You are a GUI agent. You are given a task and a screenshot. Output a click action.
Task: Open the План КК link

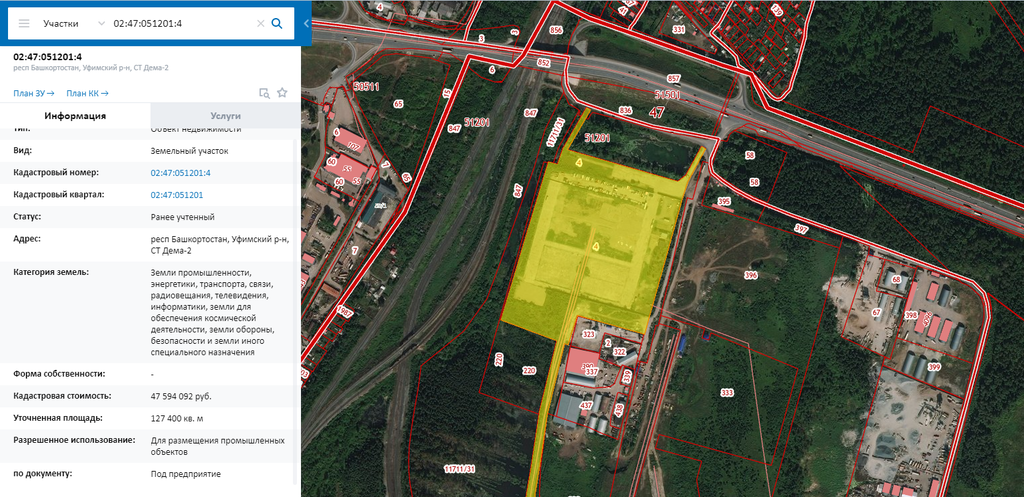(x=87, y=93)
